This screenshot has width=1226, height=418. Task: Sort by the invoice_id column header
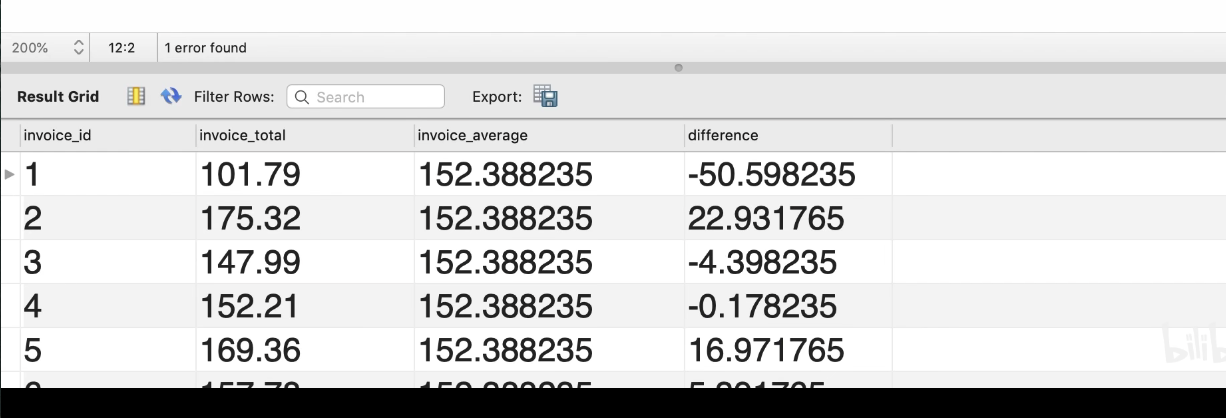tap(107, 135)
